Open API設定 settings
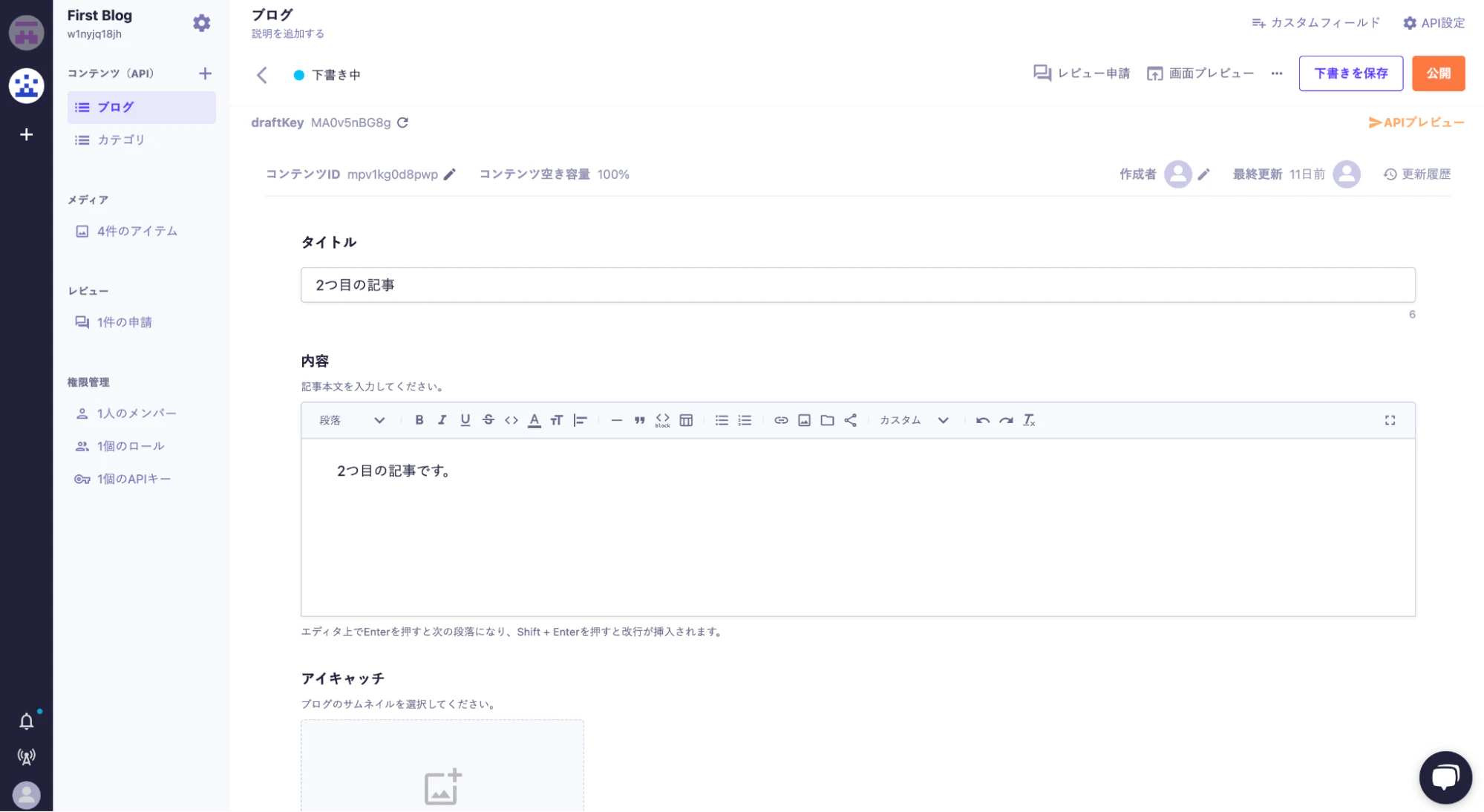The width and height of the screenshot is (1484, 812). 1434,23
